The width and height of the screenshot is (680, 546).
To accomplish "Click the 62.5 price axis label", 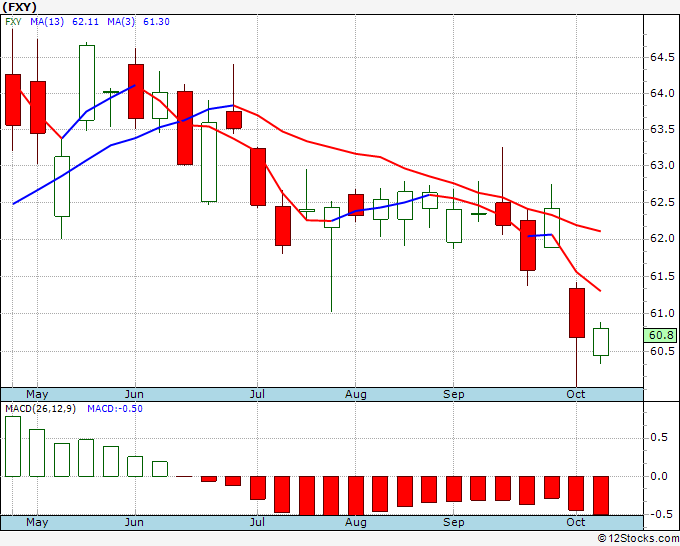I will click(x=662, y=203).
